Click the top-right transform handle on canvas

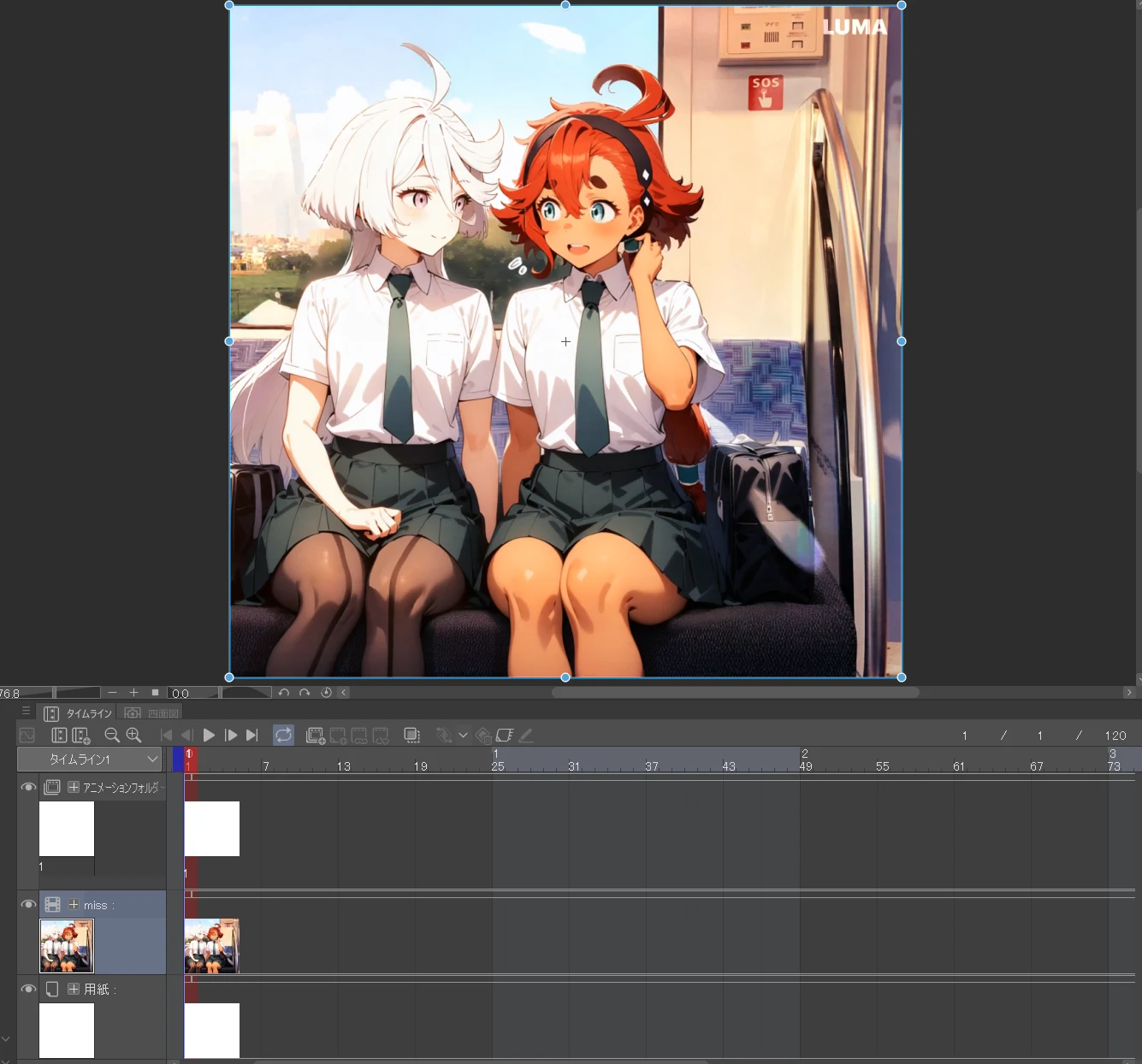pos(902,5)
